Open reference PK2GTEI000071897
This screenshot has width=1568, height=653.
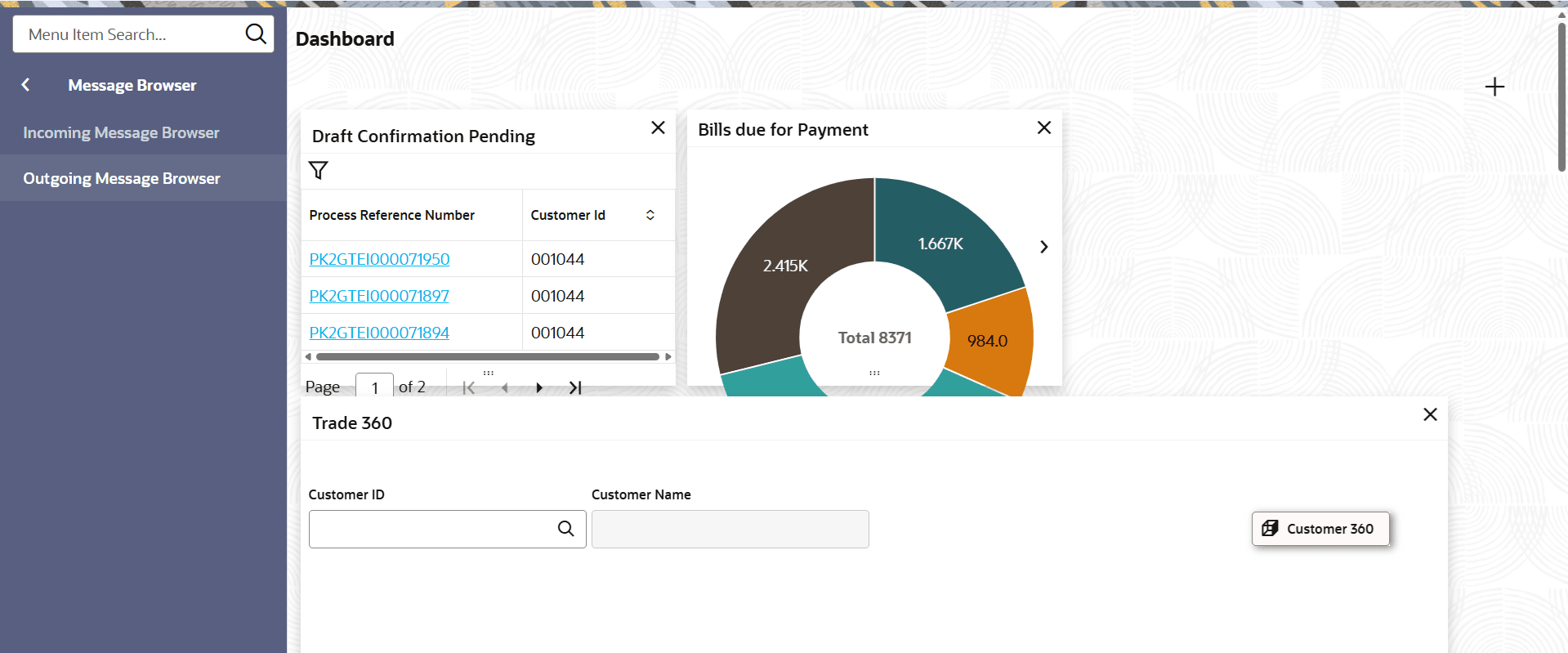[x=379, y=296]
